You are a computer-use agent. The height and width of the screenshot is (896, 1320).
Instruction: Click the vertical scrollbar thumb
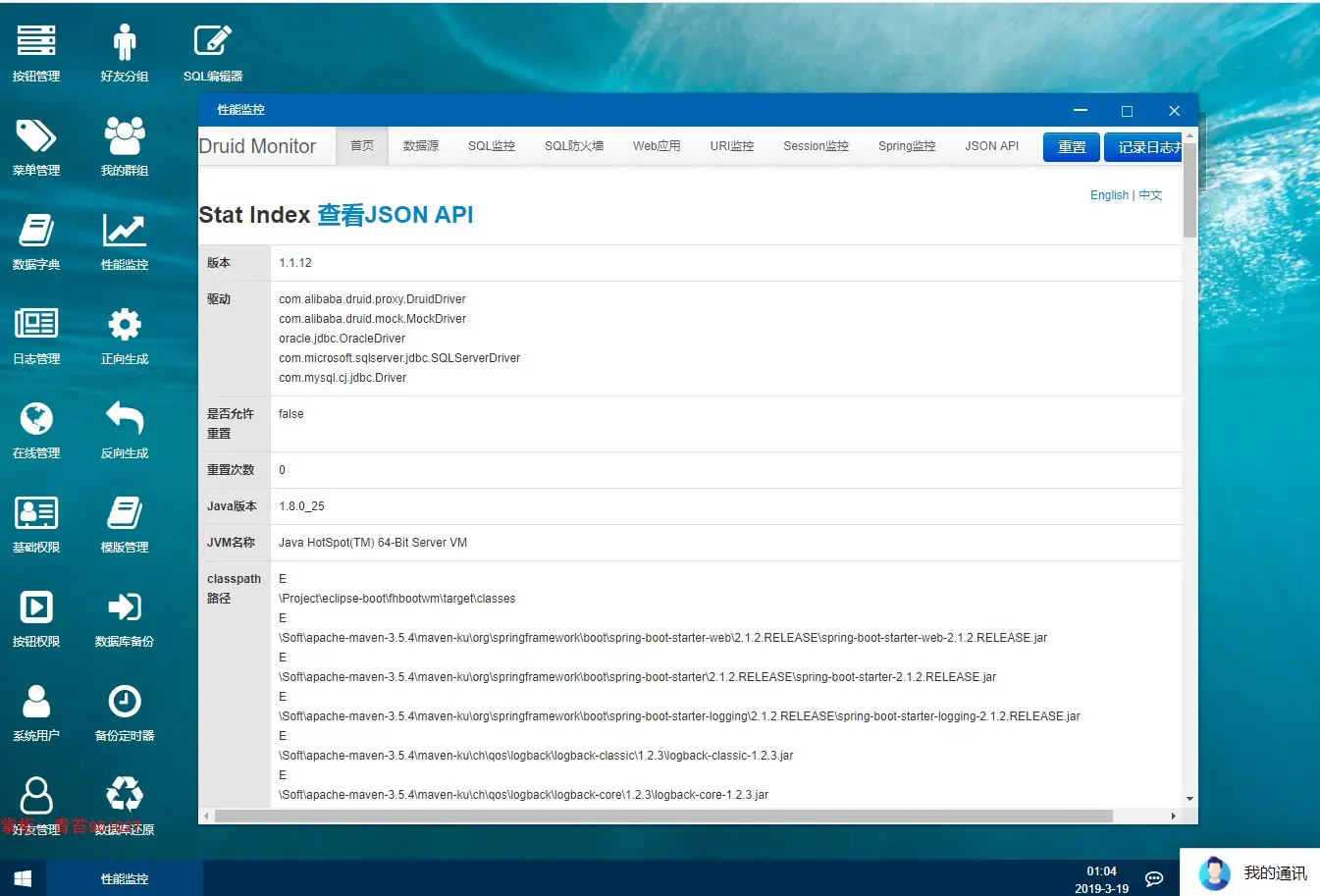tap(1189, 190)
